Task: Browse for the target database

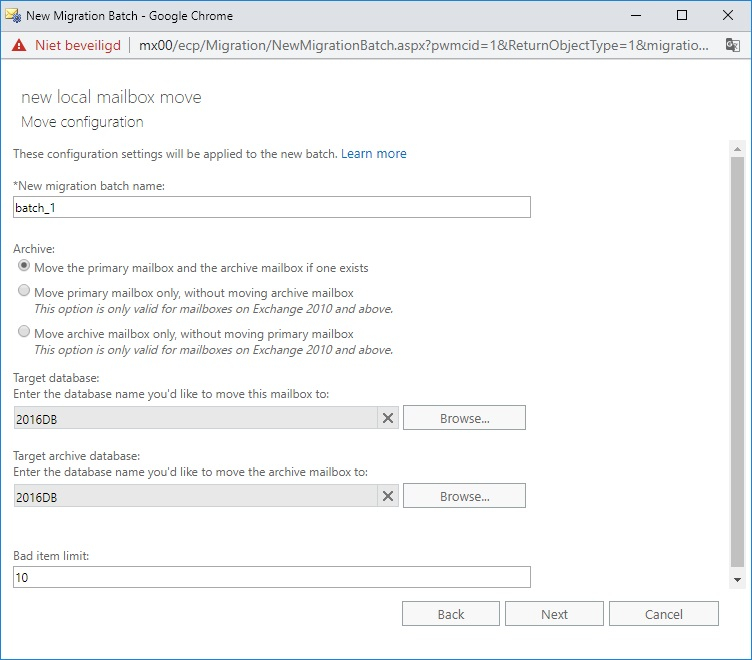Action: pyautogui.click(x=464, y=418)
